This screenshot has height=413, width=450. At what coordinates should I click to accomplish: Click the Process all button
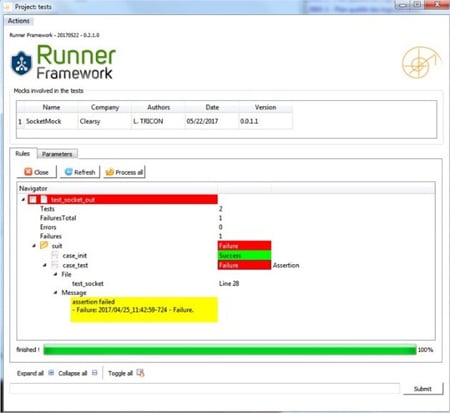coord(124,172)
